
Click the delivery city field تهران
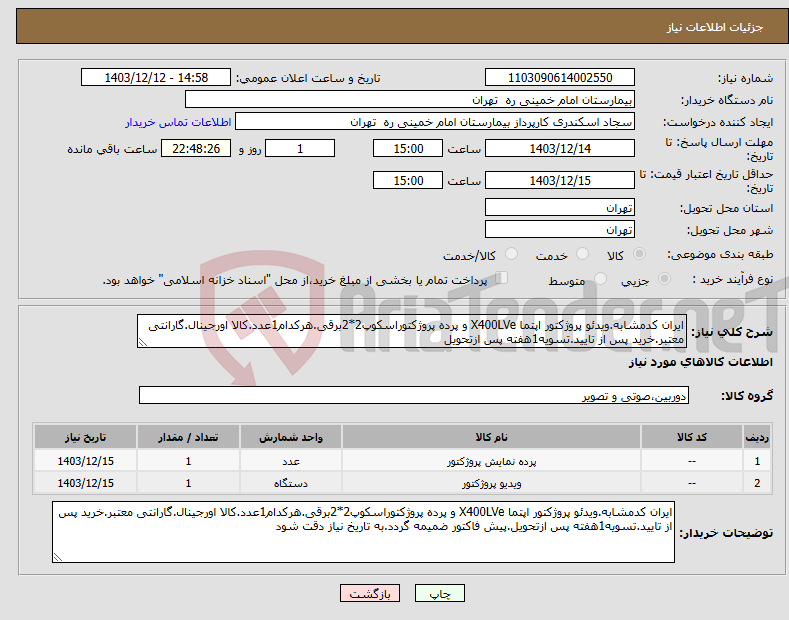point(560,229)
